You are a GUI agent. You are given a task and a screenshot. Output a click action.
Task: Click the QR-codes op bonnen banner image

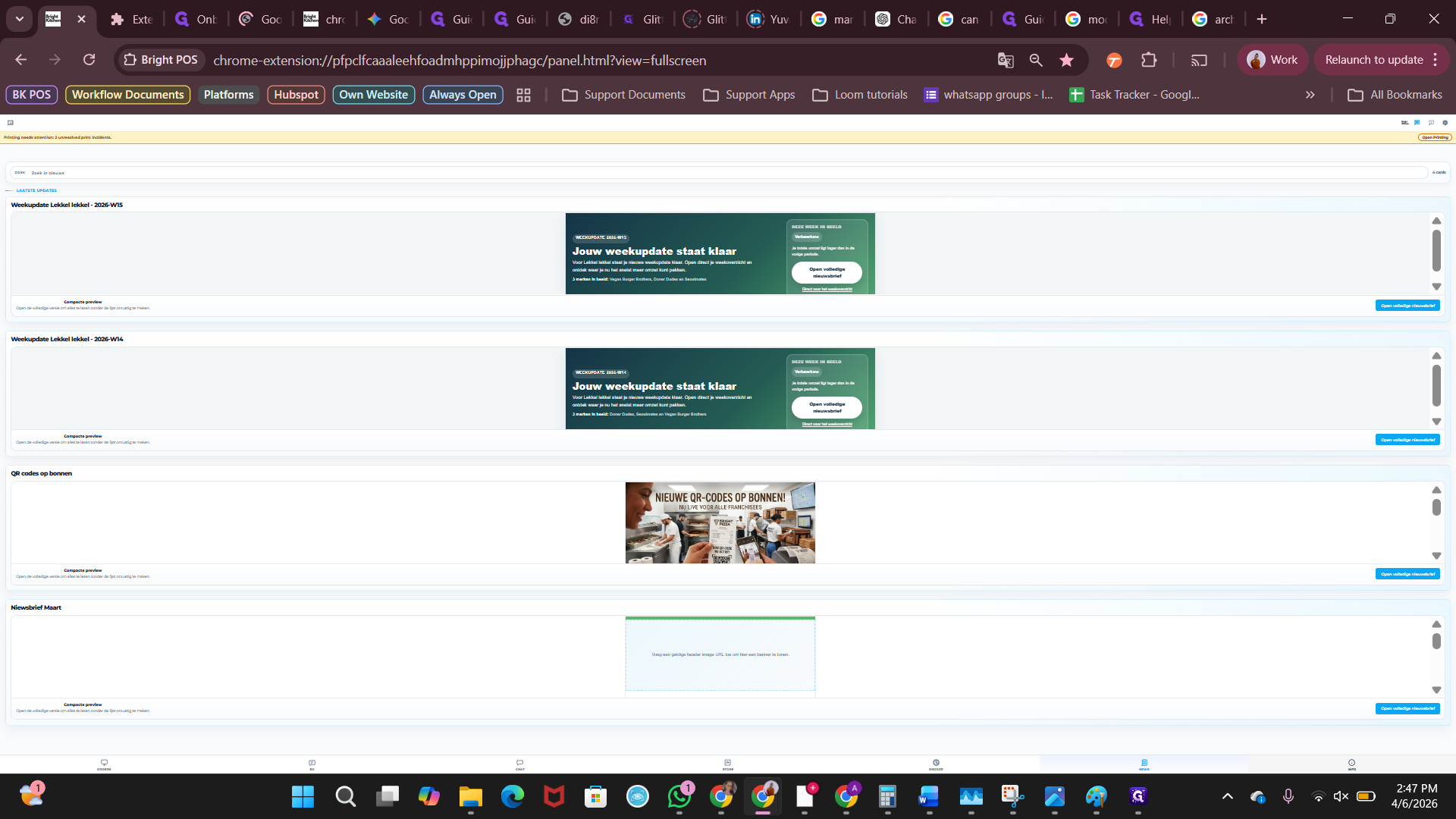pyautogui.click(x=720, y=522)
